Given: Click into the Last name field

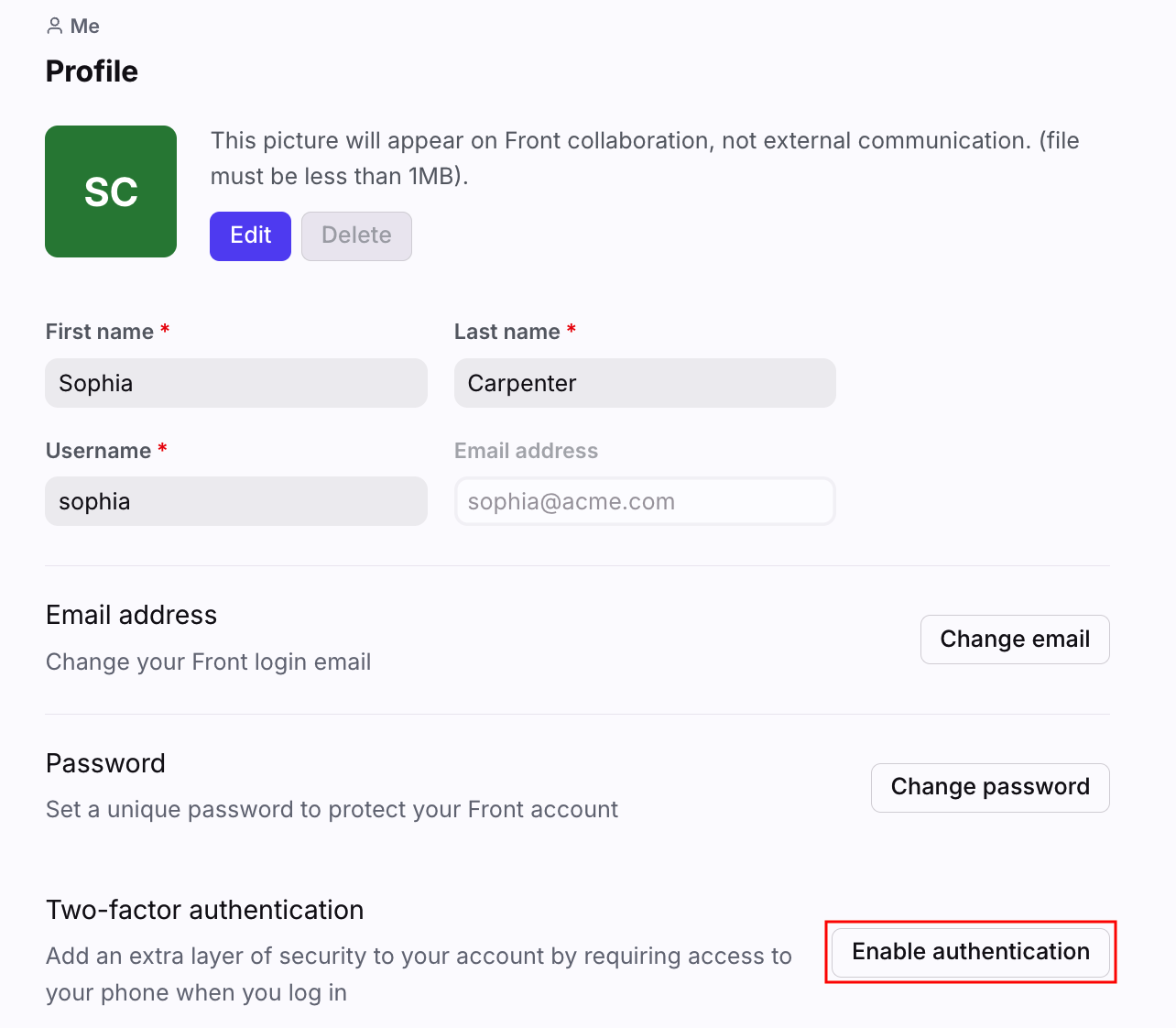Looking at the screenshot, I should pos(645,383).
